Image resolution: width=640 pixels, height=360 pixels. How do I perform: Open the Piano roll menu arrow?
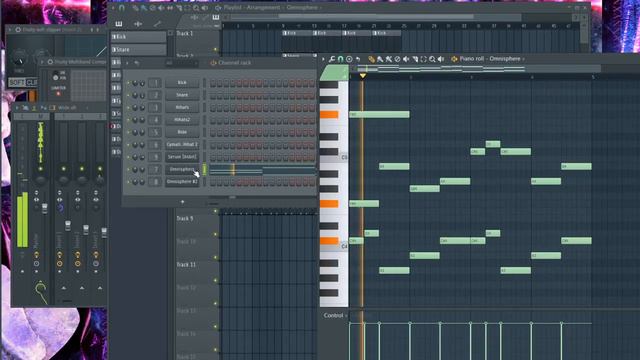coord(323,59)
